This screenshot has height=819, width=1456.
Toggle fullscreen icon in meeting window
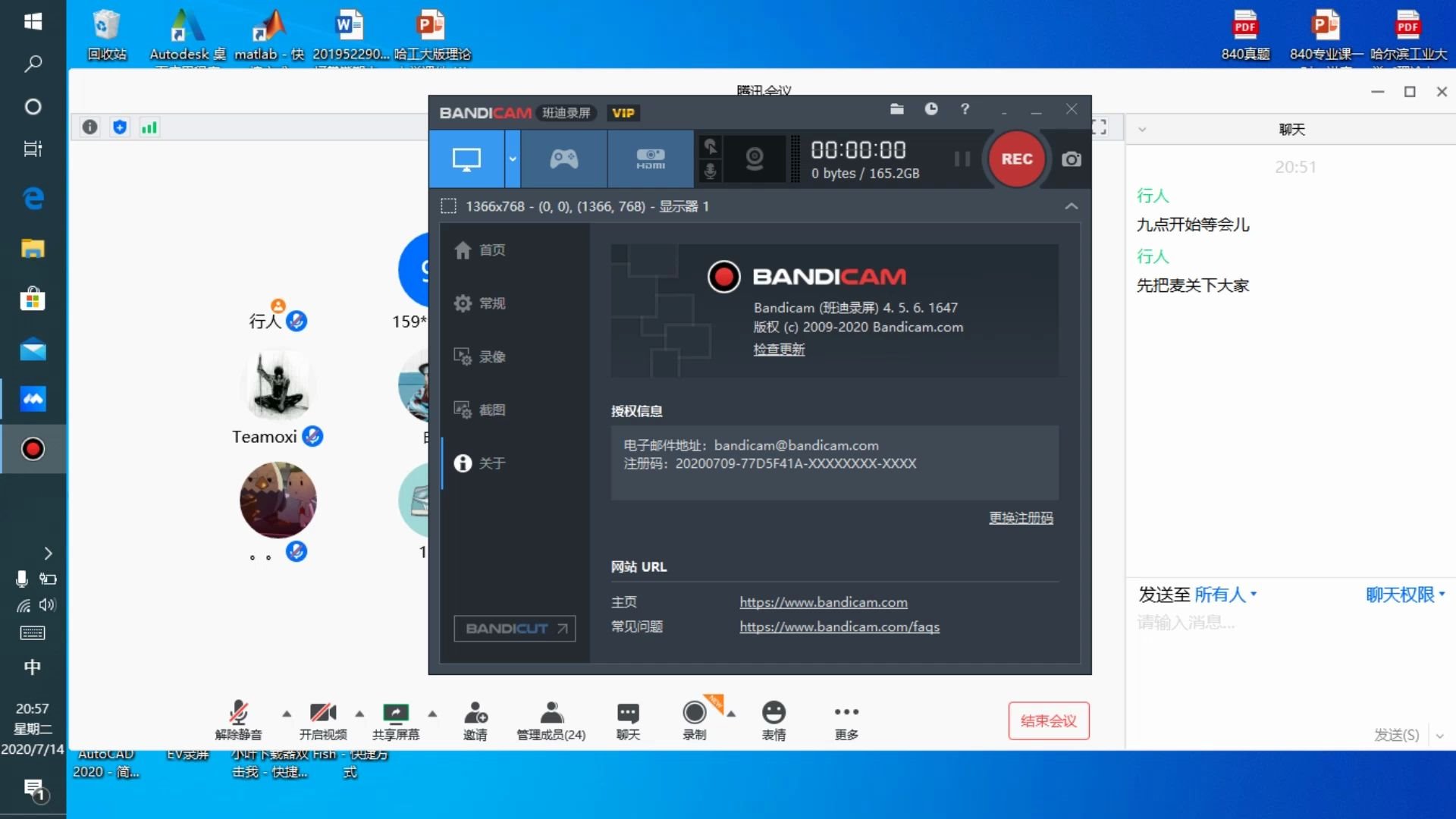tap(1100, 127)
